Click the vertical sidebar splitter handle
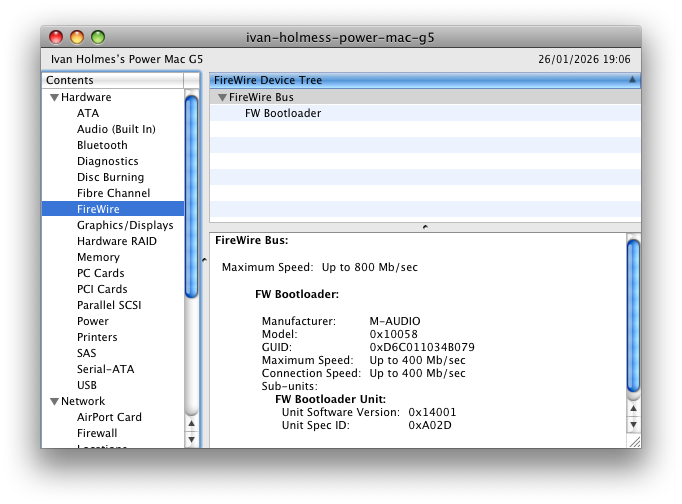Viewport: 682px width, 504px height. click(x=204, y=260)
